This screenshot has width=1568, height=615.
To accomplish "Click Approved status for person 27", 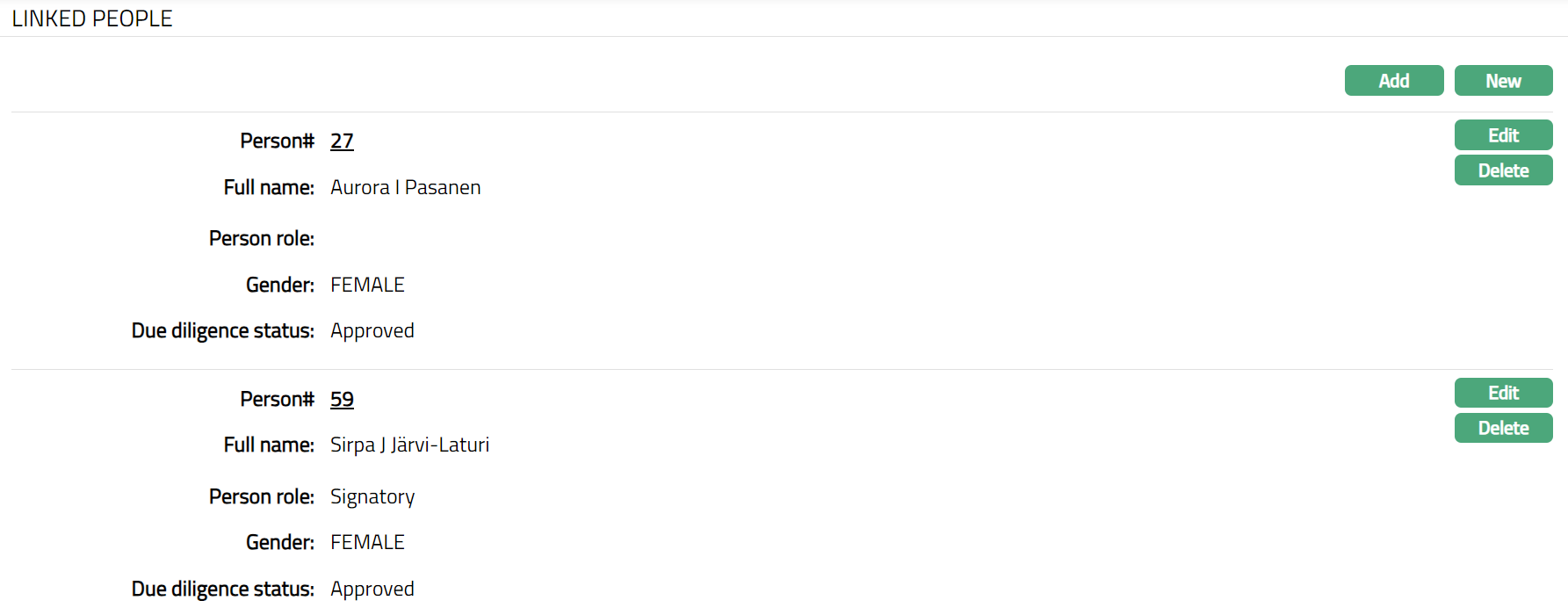I will coord(372,331).
